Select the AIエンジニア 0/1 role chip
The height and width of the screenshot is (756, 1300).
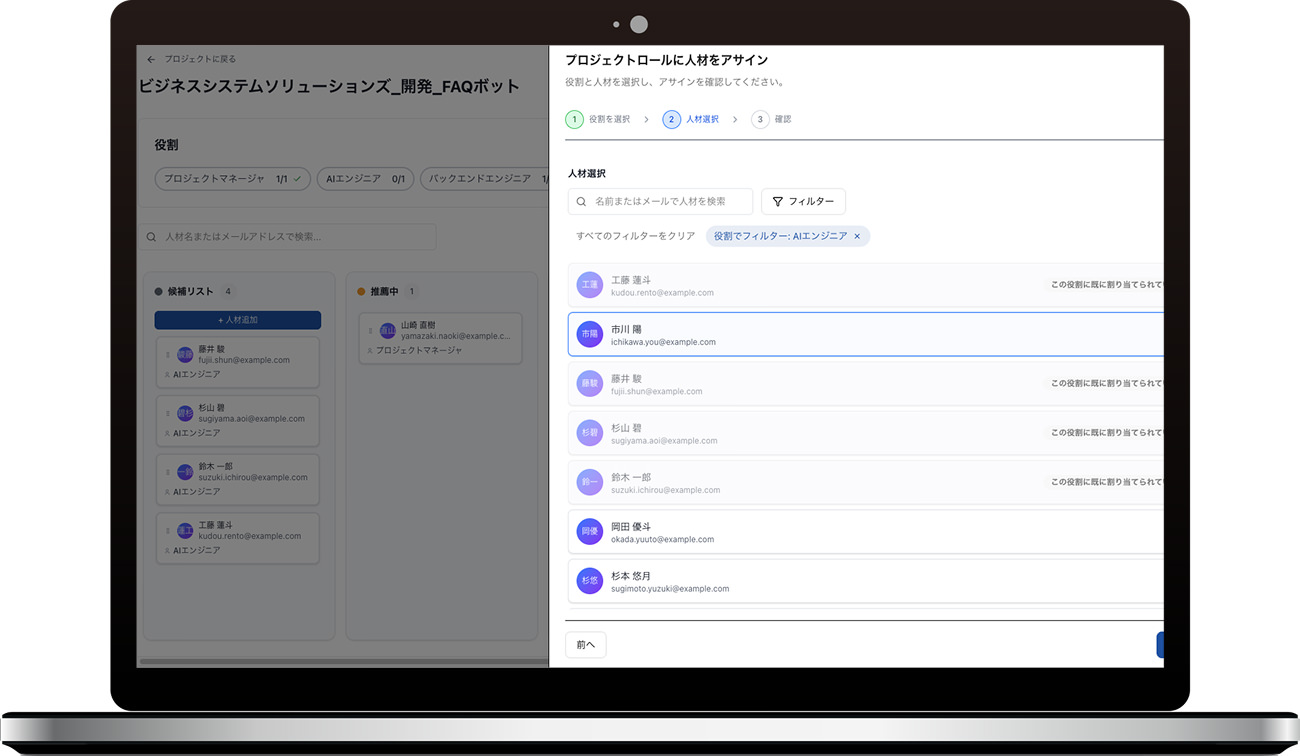[x=365, y=179]
